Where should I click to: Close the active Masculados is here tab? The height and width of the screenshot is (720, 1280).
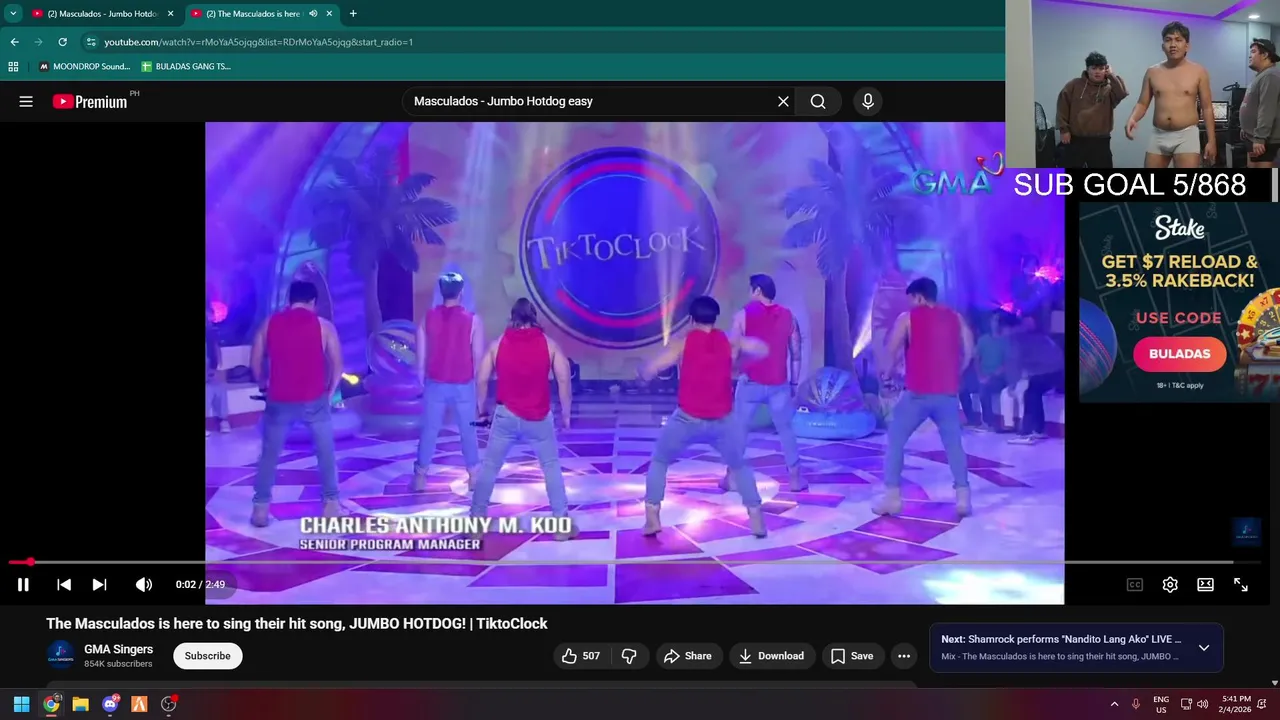coord(330,14)
